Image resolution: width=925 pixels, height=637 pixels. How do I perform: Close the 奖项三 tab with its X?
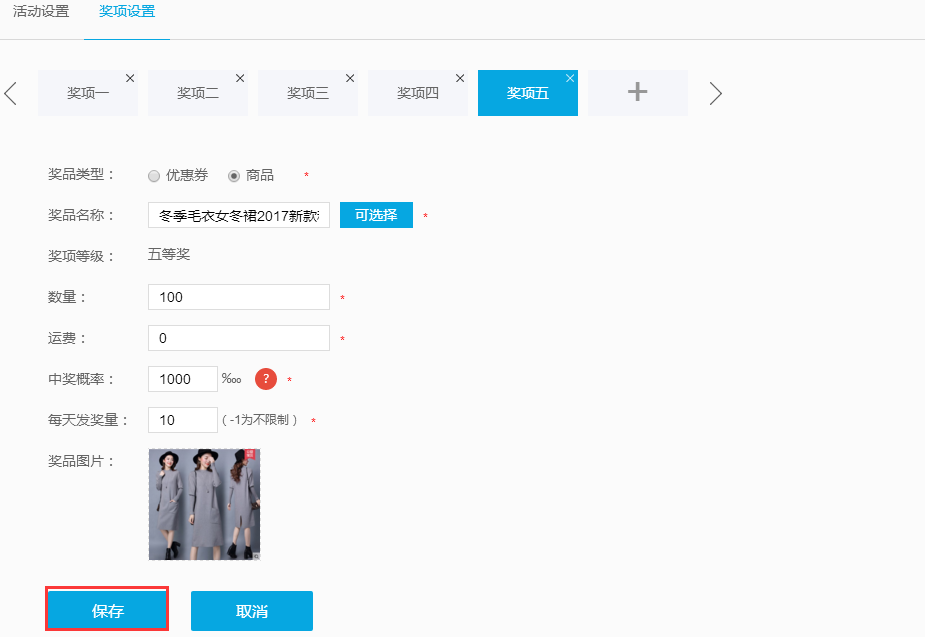click(350, 78)
